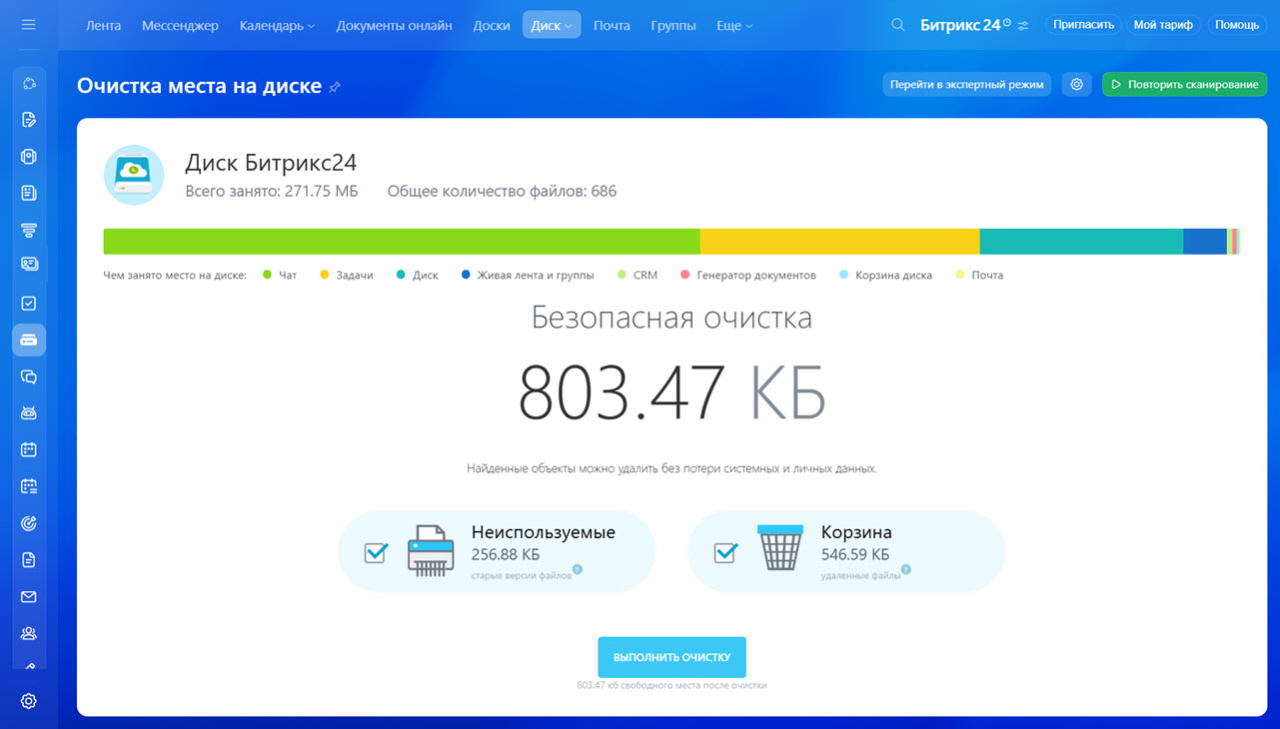Click Общее количество файлов: 686 text
This screenshot has width=1280, height=729.
(x=502, y=191)
